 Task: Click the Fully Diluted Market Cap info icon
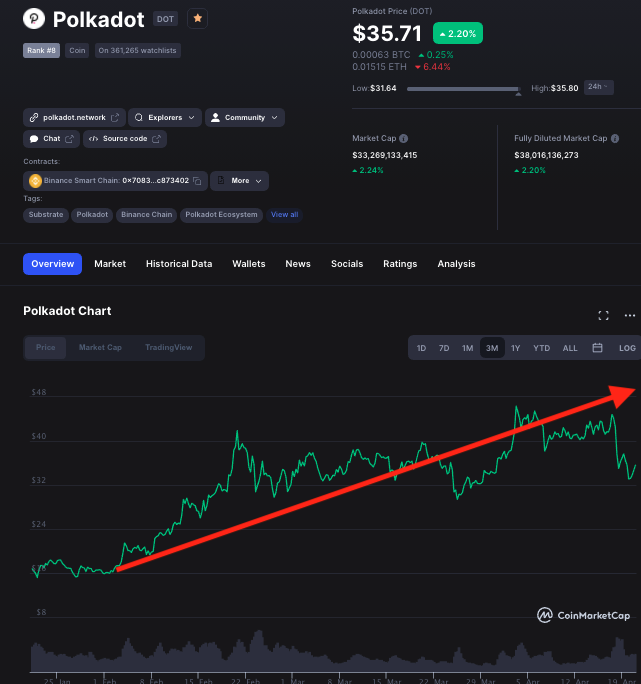coord(615,138)
